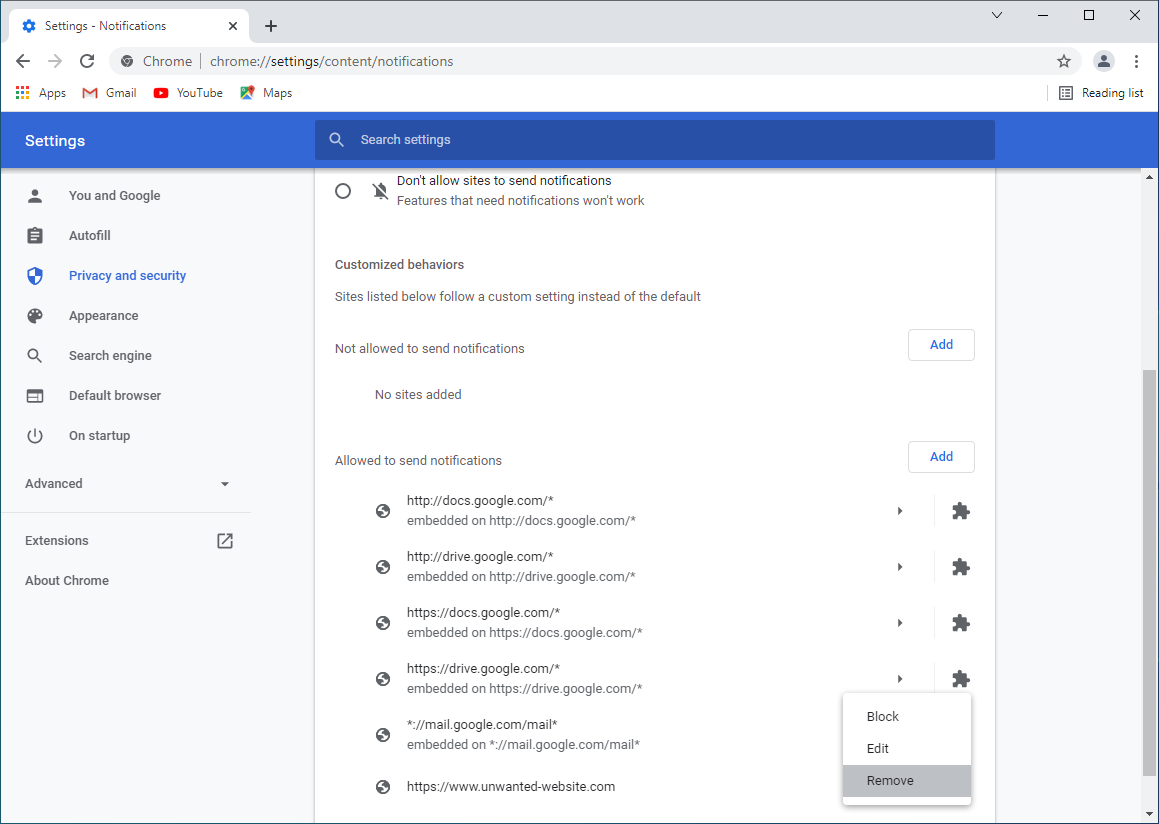
Task: Add a site to Not allowed list
Action: click(941, 345)
